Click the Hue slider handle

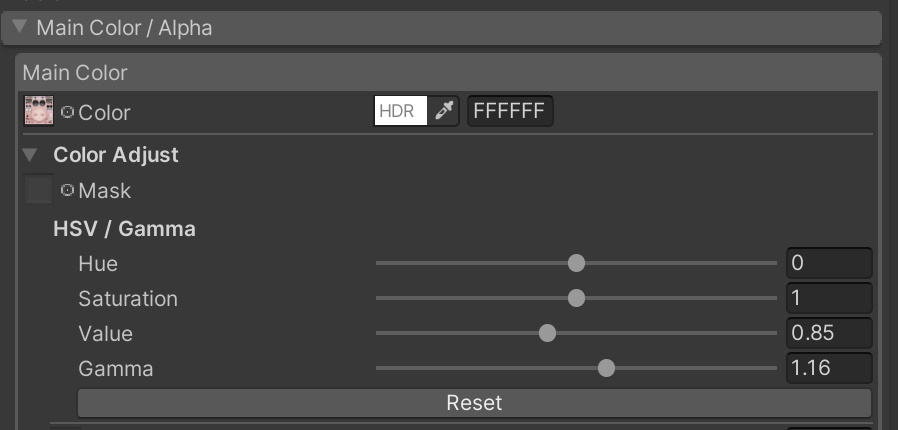coord(576,263)
